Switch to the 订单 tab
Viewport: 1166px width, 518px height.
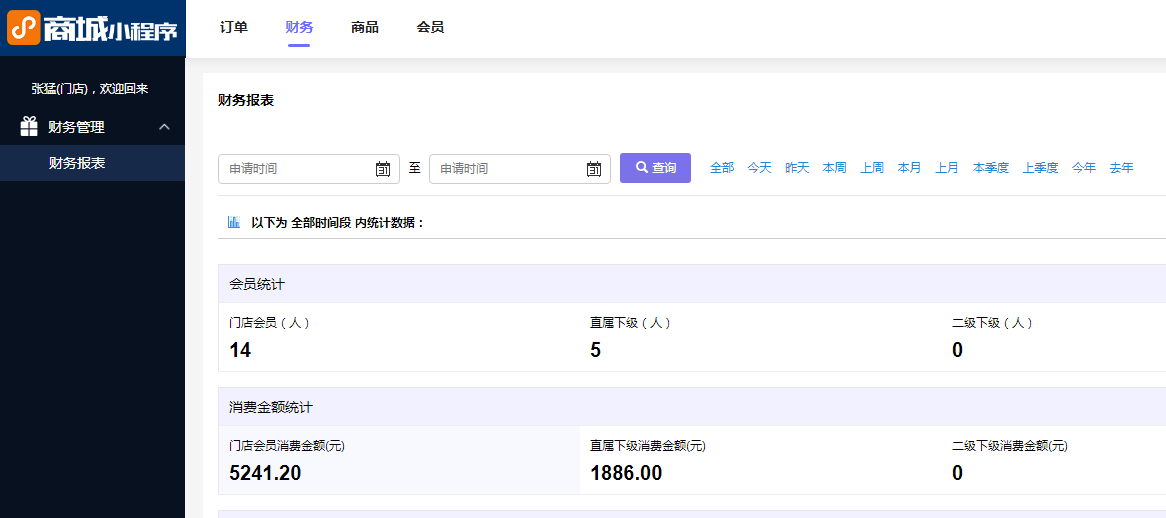pos(233,27)
